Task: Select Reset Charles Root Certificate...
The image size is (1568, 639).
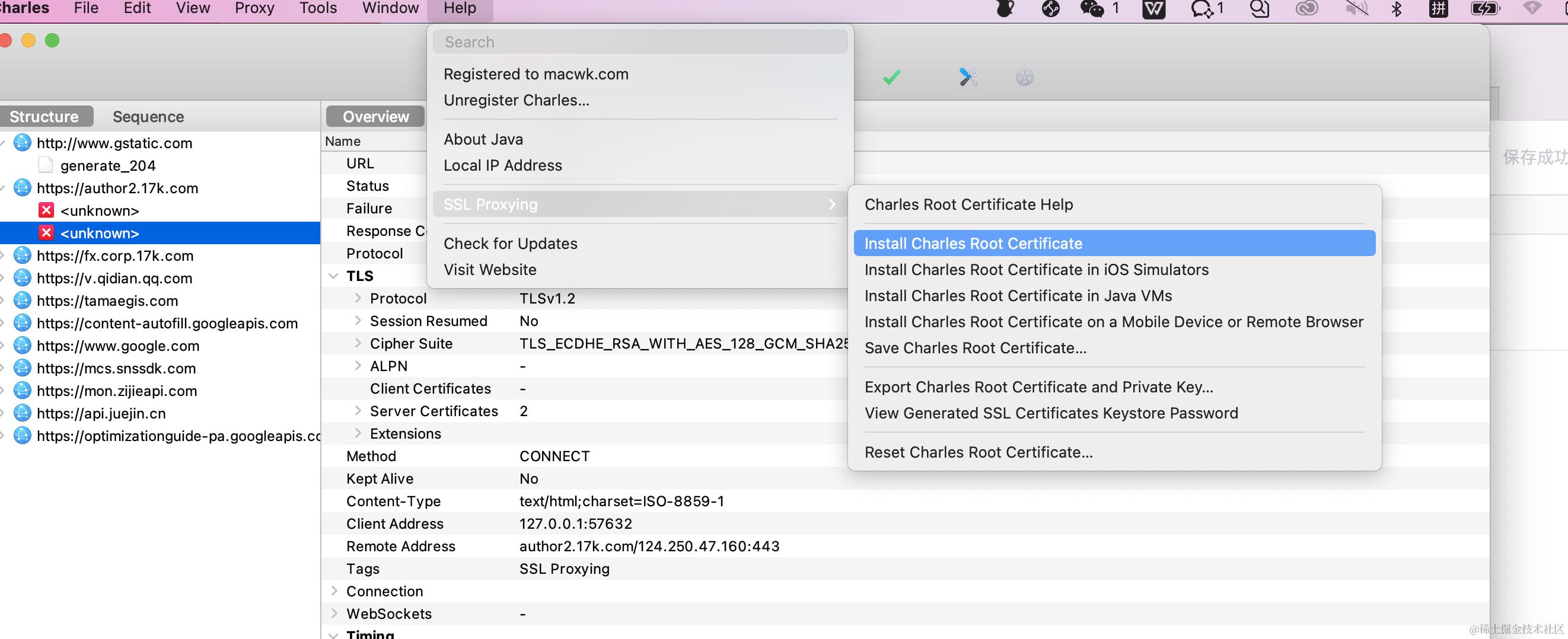Action: click(1114, 452)
